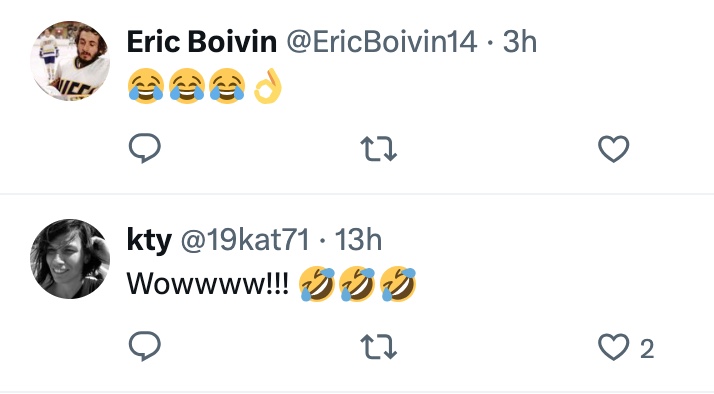Open kty's black-and-white profile avatar
Viewport: 714px width, 394px height.
[x=70, y=259]
